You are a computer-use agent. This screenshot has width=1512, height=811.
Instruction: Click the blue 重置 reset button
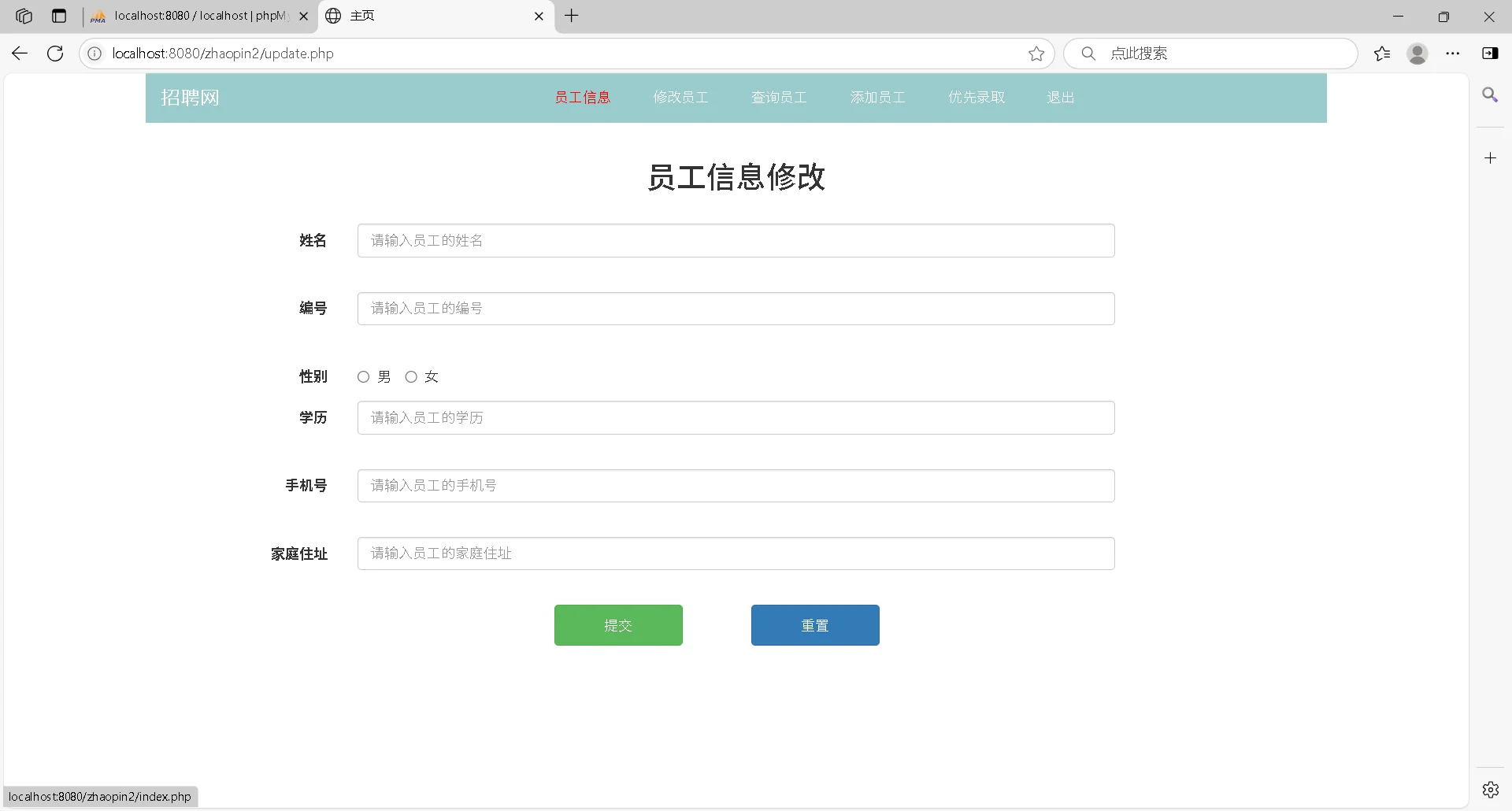[815, 625]
